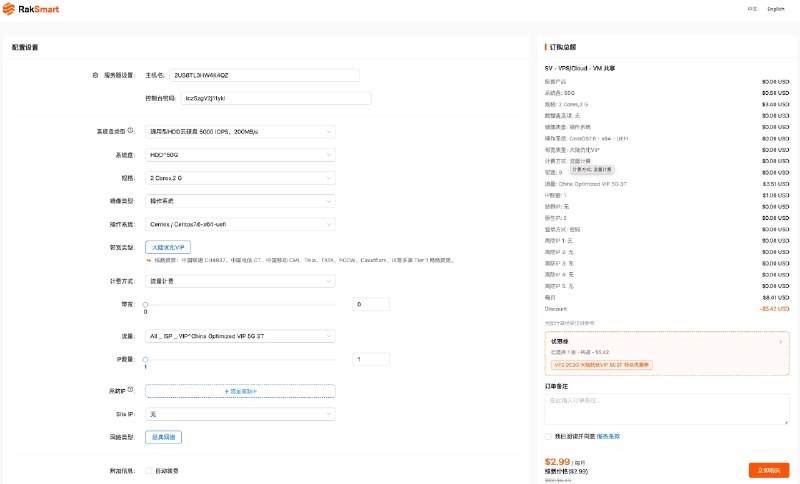This screenshot has width=800, height=484.
Task: Click the RakSmart logo
Action: point(31,9)
